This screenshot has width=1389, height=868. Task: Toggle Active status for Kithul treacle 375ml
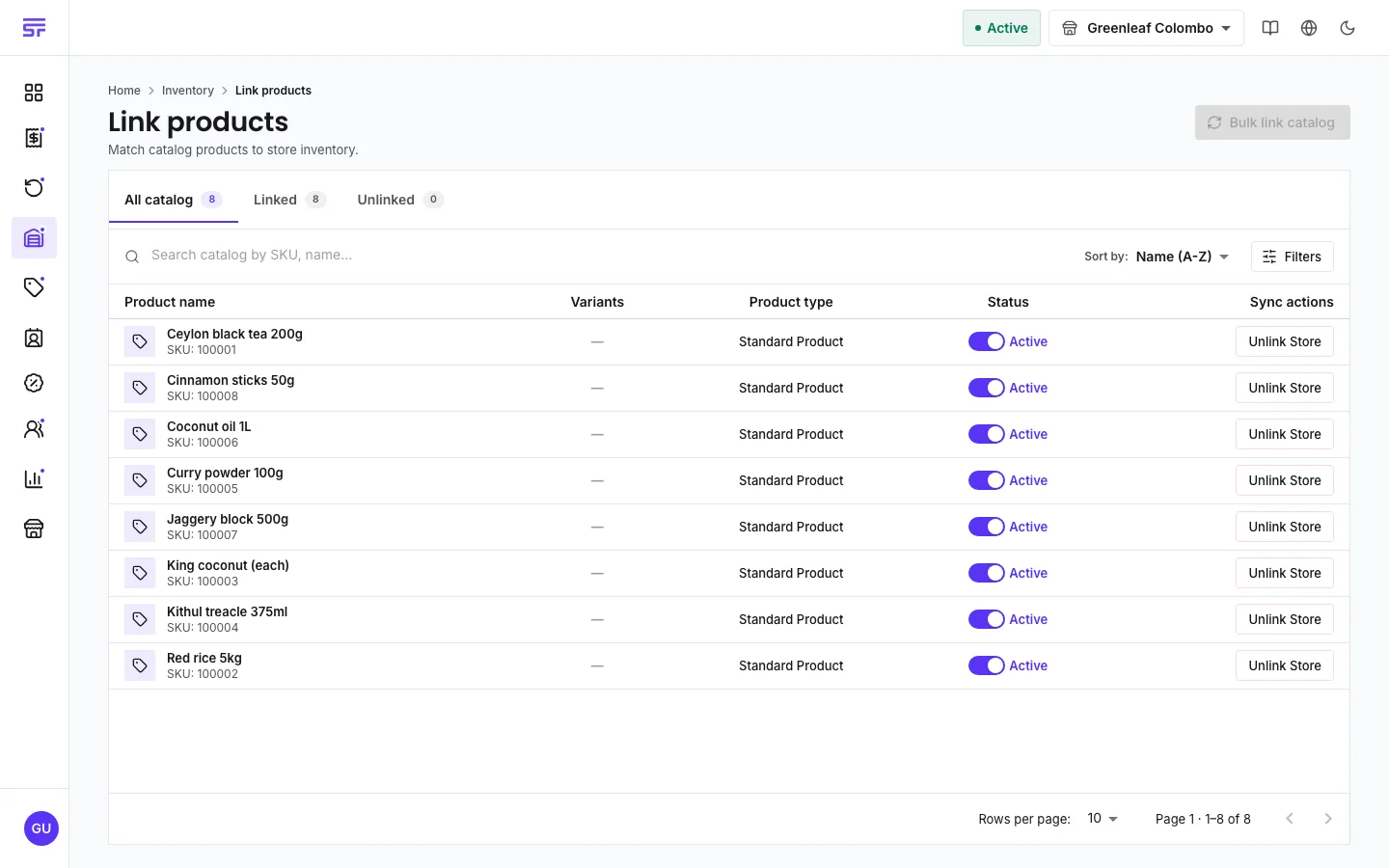coord(987,619)
